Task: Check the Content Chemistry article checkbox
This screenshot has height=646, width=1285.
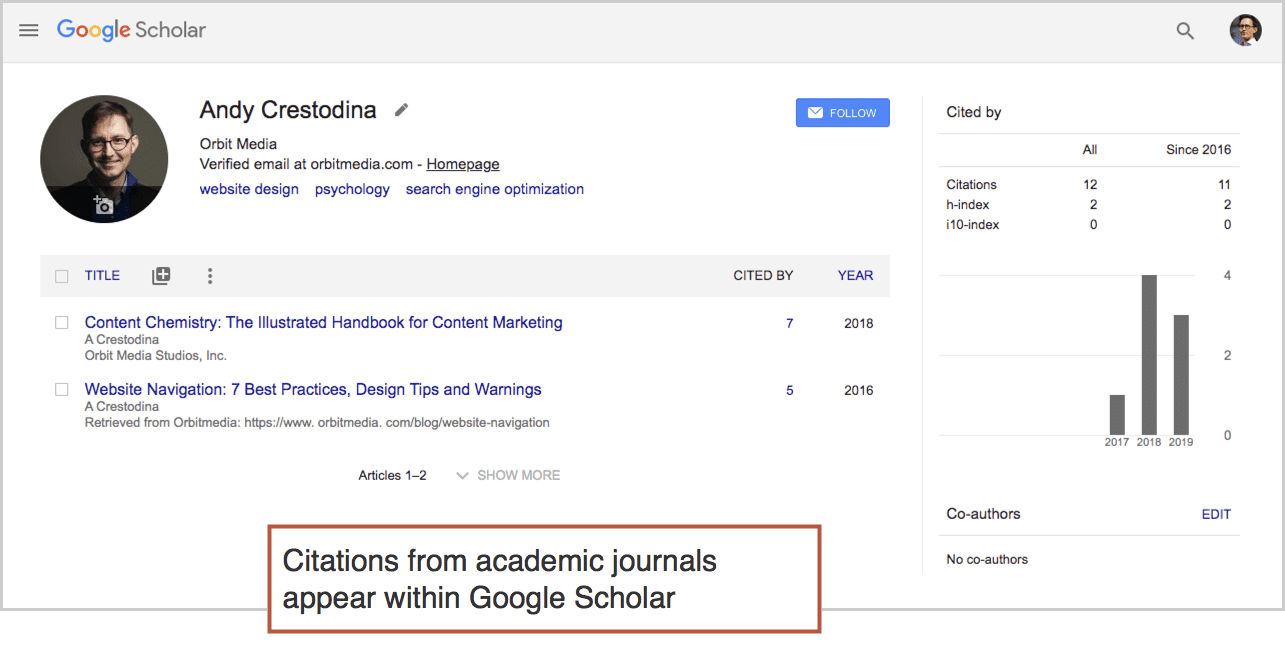Action: (x=62, y=323)
